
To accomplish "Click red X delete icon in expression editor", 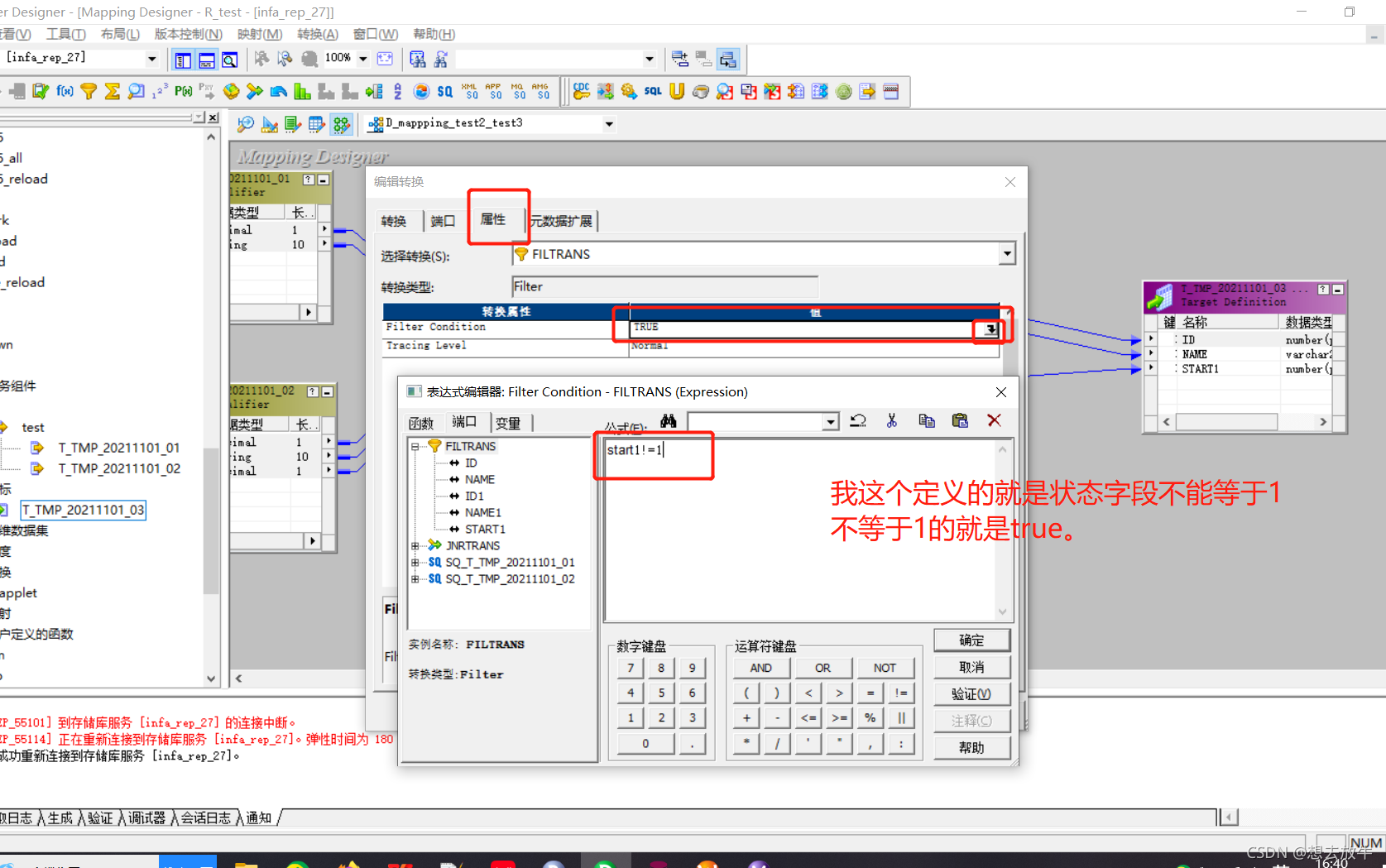I will point(995,421).
